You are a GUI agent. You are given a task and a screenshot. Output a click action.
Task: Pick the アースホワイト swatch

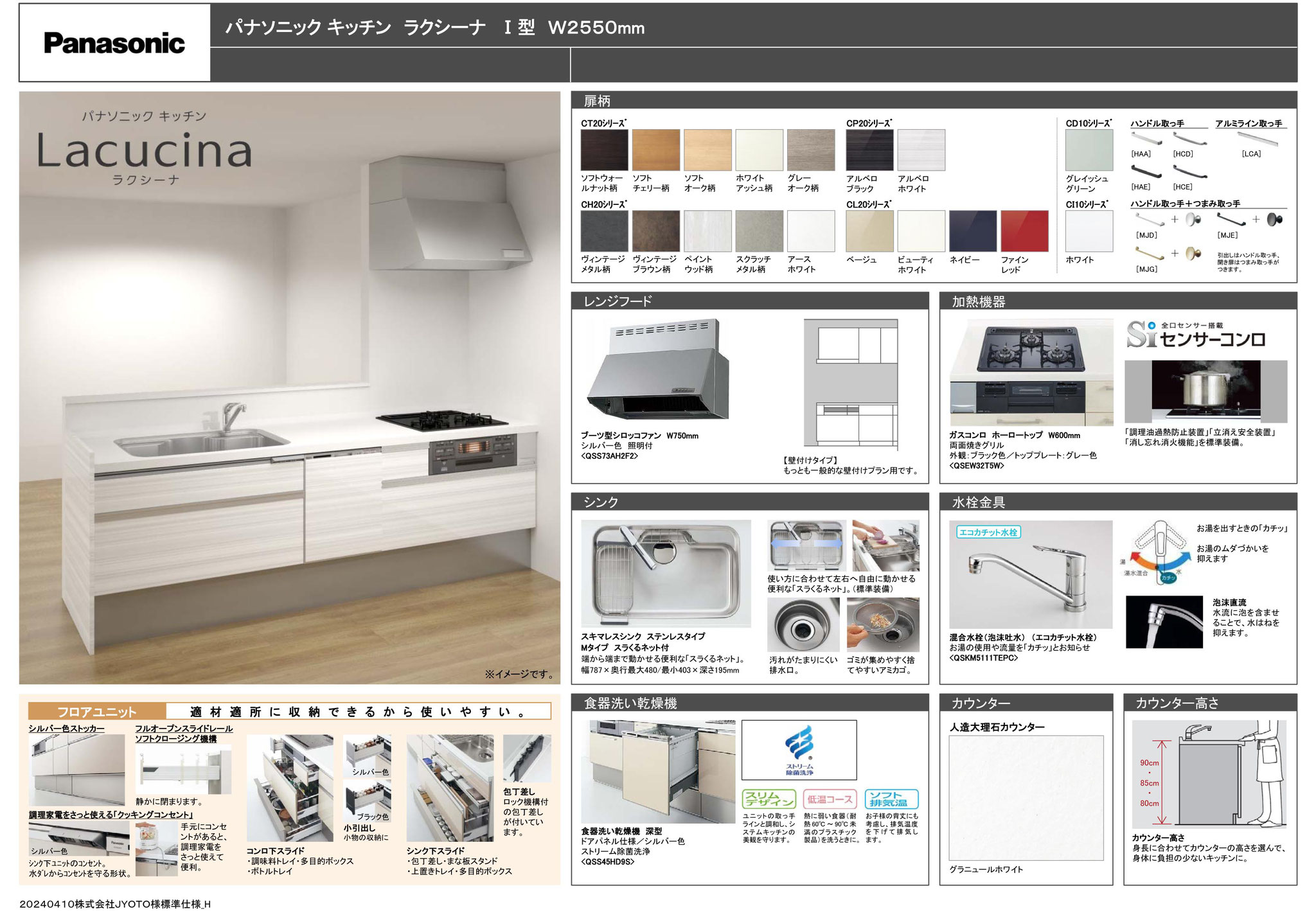(x=811, y=231)
